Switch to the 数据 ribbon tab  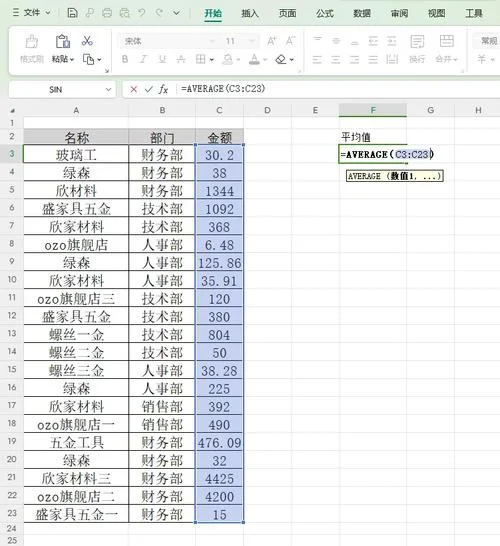tap(362, 14)
